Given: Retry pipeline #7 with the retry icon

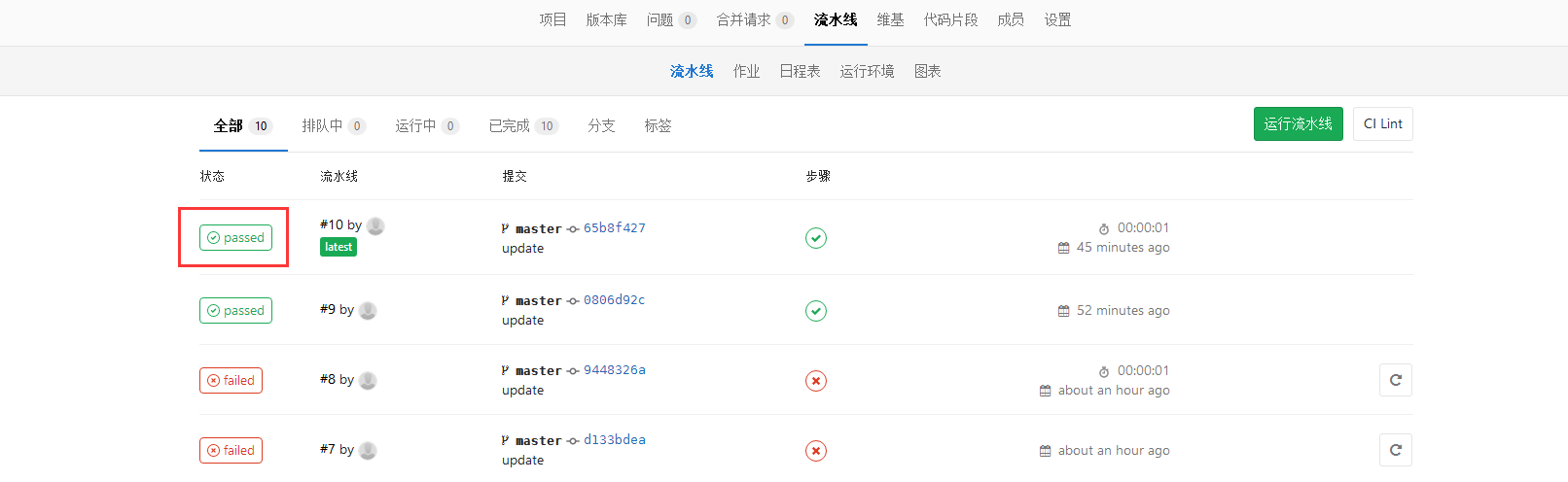Looking at the screenshot, I should 1395,450.
